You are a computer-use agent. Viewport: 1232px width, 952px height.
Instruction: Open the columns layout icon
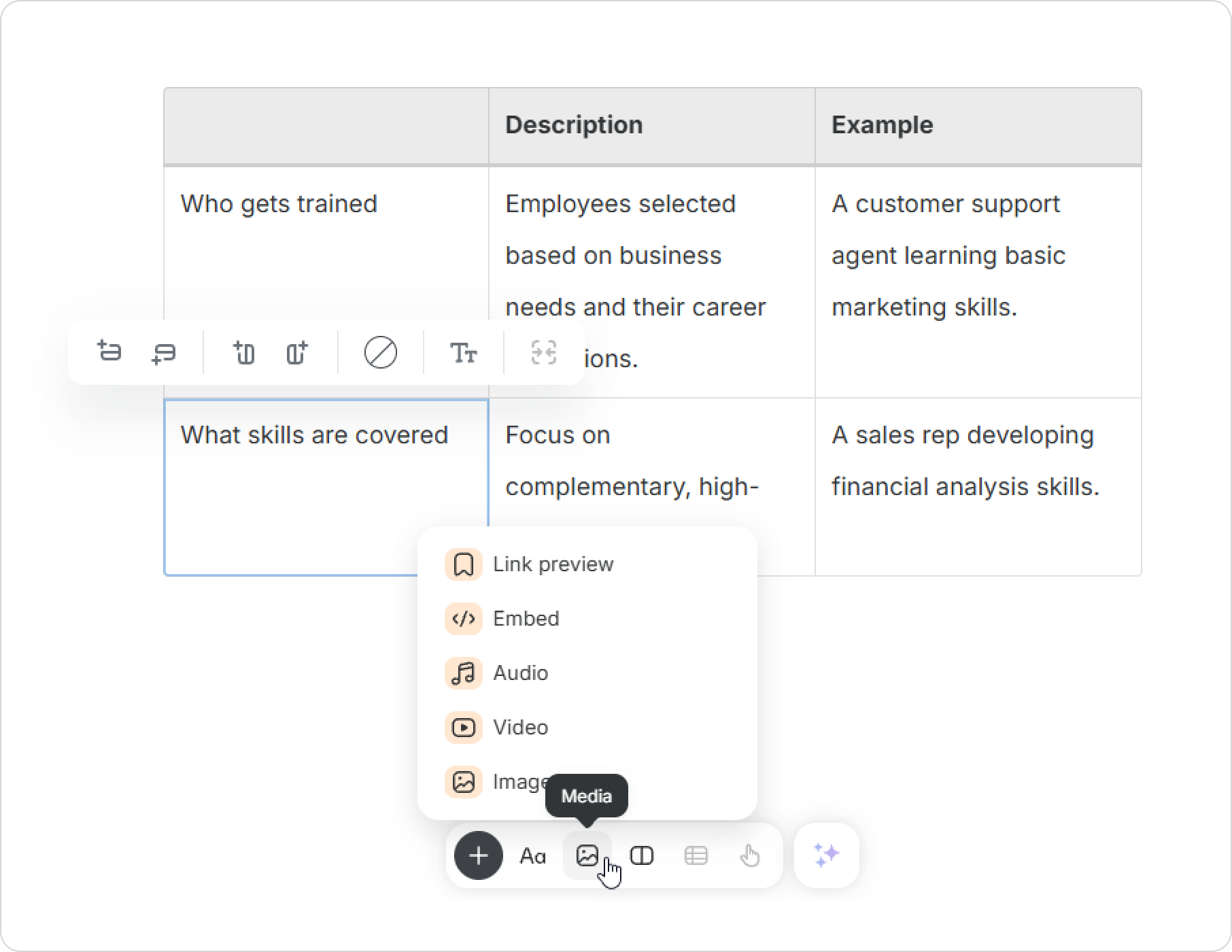click(x=642, y=855)
